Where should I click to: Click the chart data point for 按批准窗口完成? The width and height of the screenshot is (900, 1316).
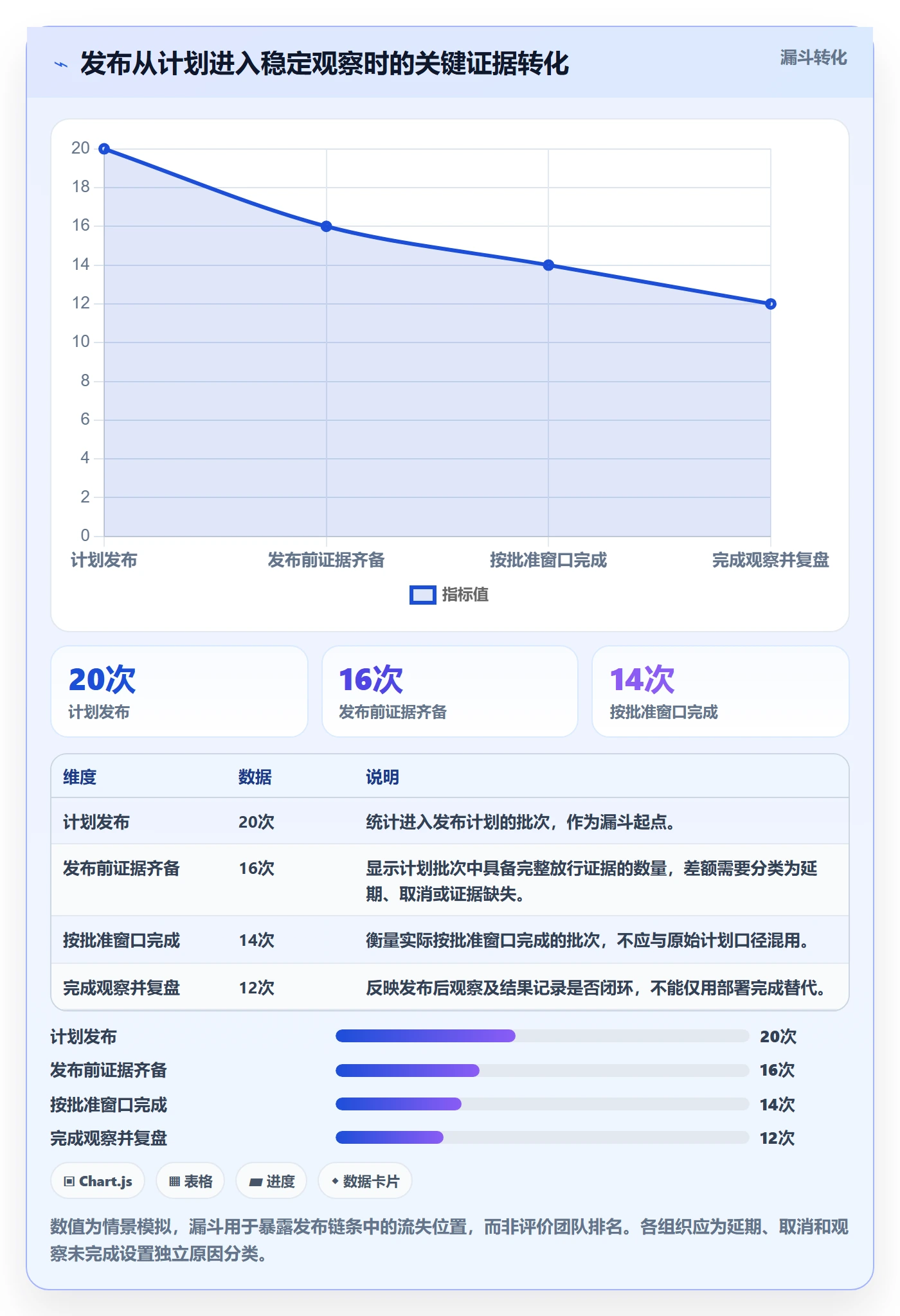coord(548,265)
